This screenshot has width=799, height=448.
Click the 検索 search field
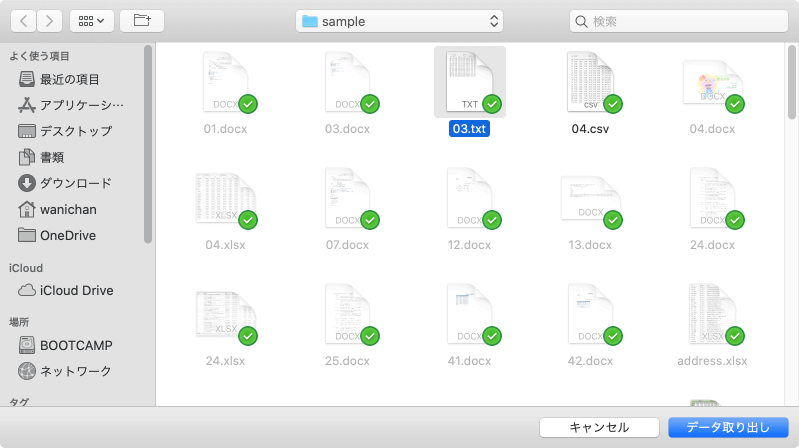pos(679,21)
